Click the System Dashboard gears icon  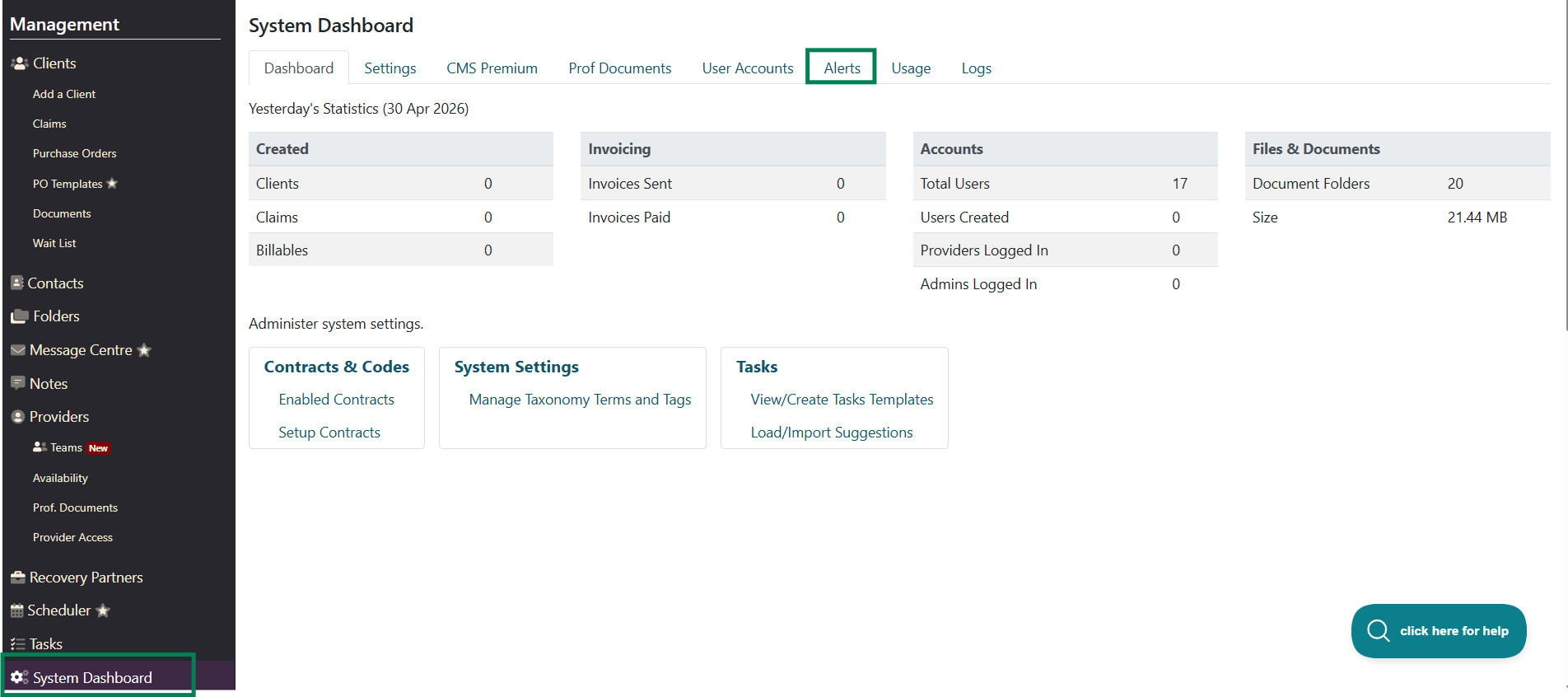click(x=20, y=677)
